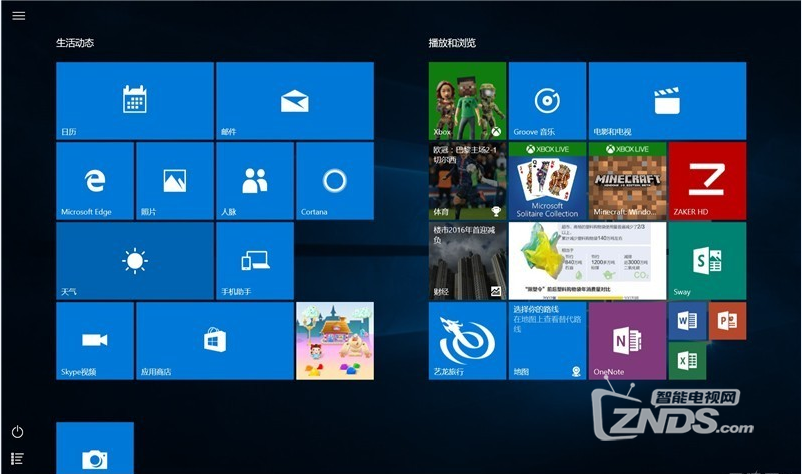Launch 手机助手 phone companion tile
This screenshot has width=802, height=474.
click(x=254, y=260)
